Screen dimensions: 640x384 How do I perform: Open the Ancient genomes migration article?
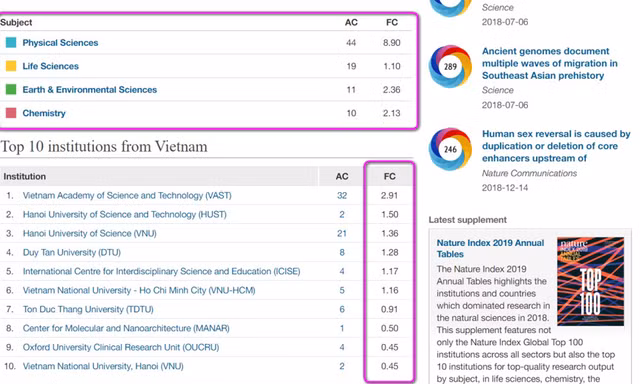[550, 63]
